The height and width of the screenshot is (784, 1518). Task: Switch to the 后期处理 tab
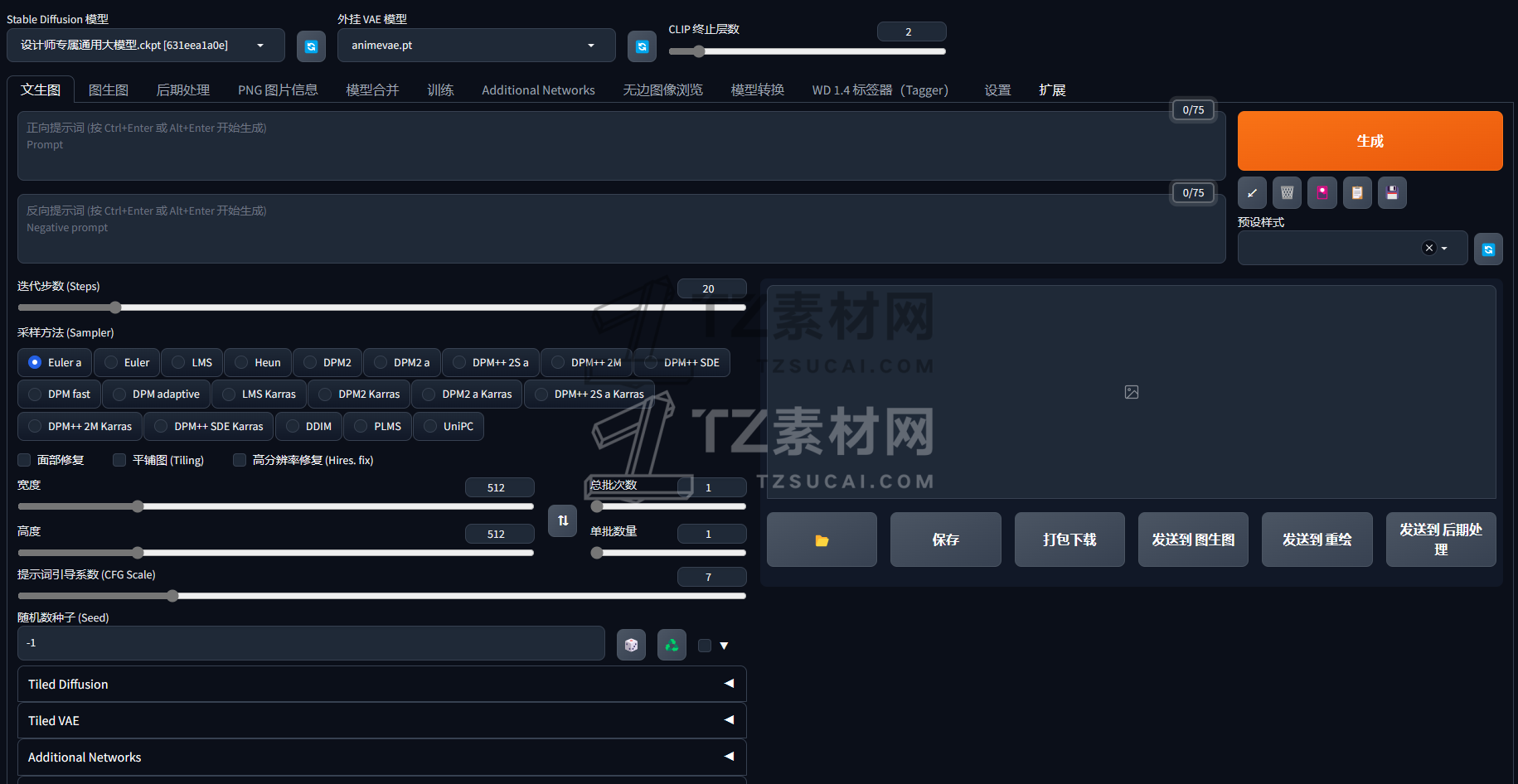point(183,90)
